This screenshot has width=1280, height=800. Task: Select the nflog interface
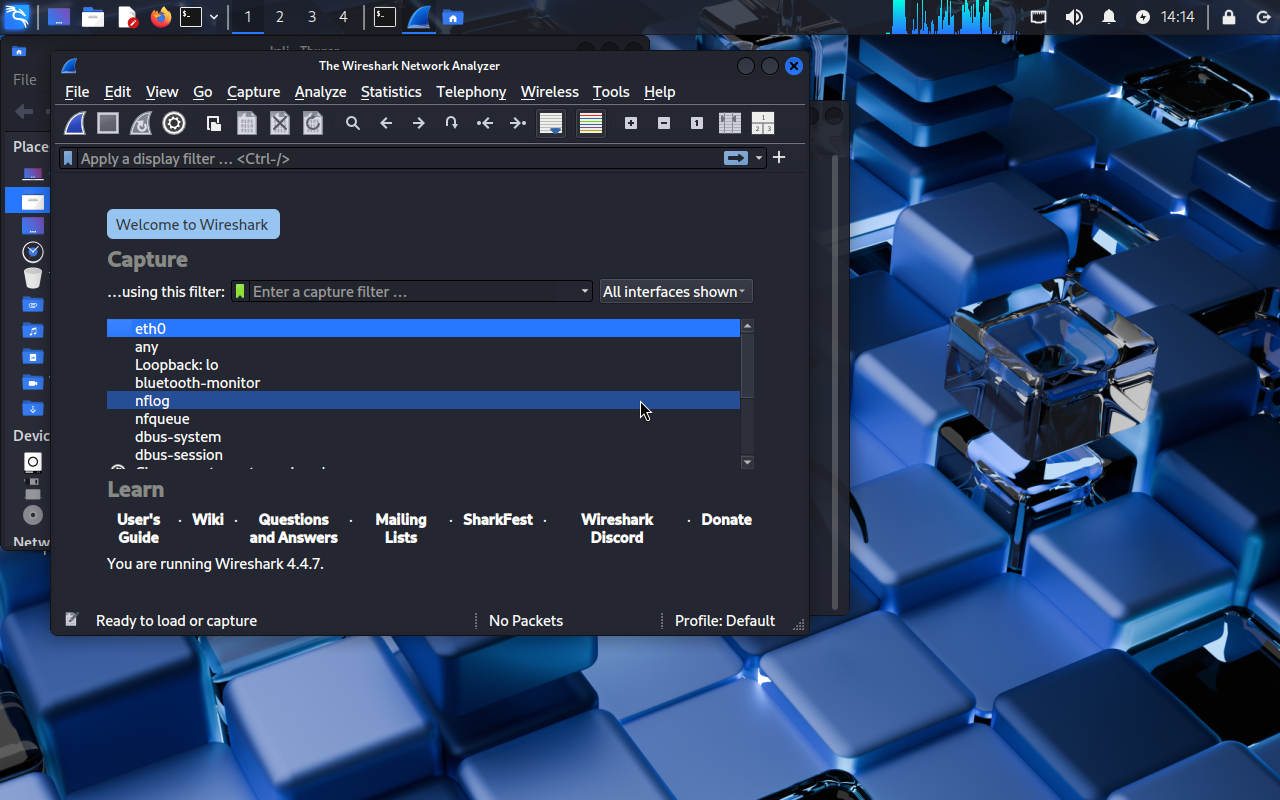click(x=423, y=400)
